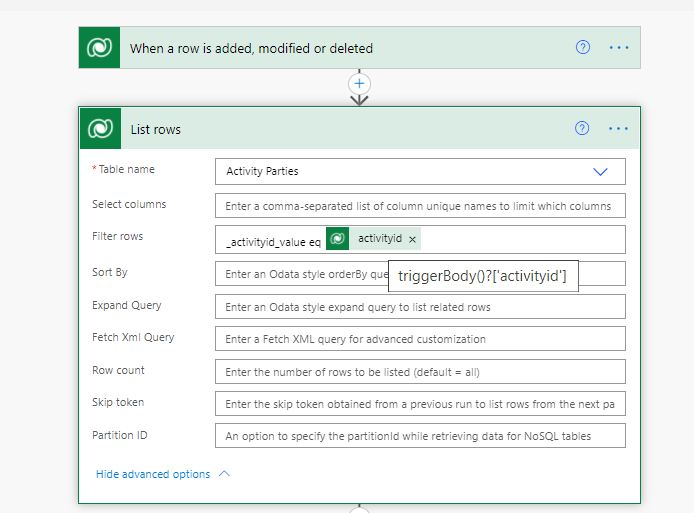The width and height of the screenshot is (694, 513).
Task: Click into the Filter rows field
Action: (520, 239)
